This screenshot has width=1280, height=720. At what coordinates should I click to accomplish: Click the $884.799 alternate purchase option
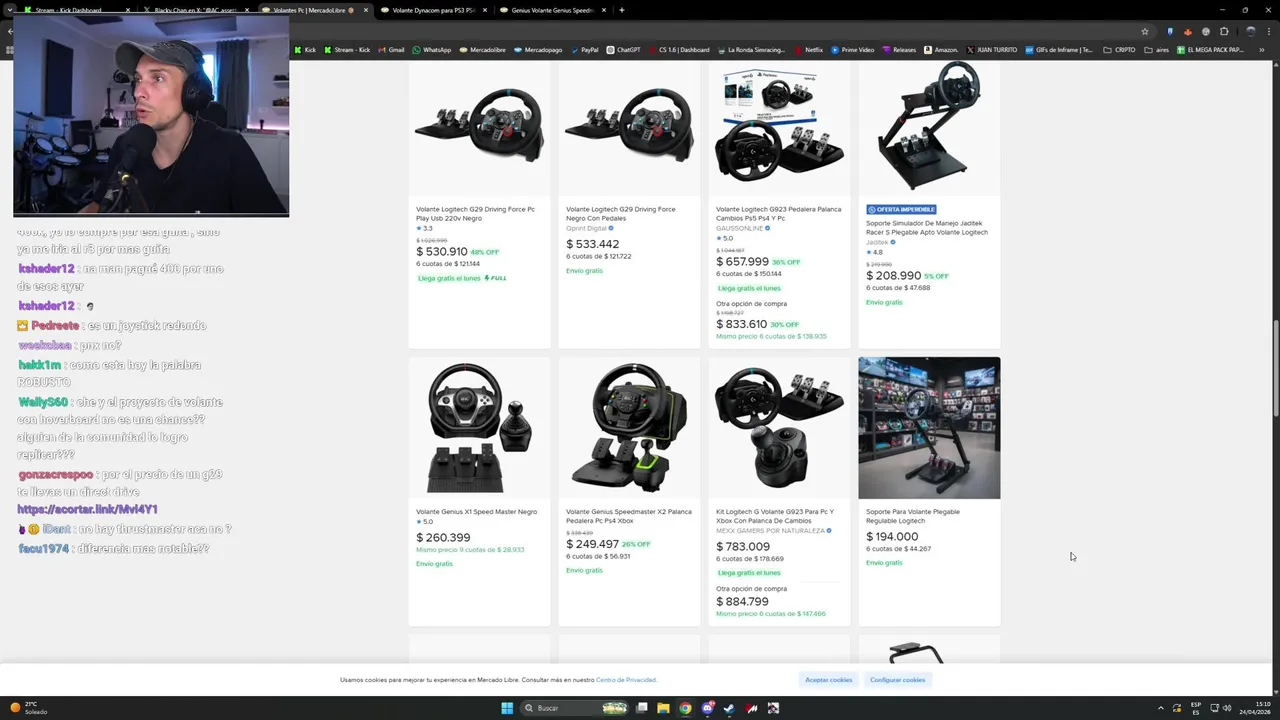[x=742, y=601]
